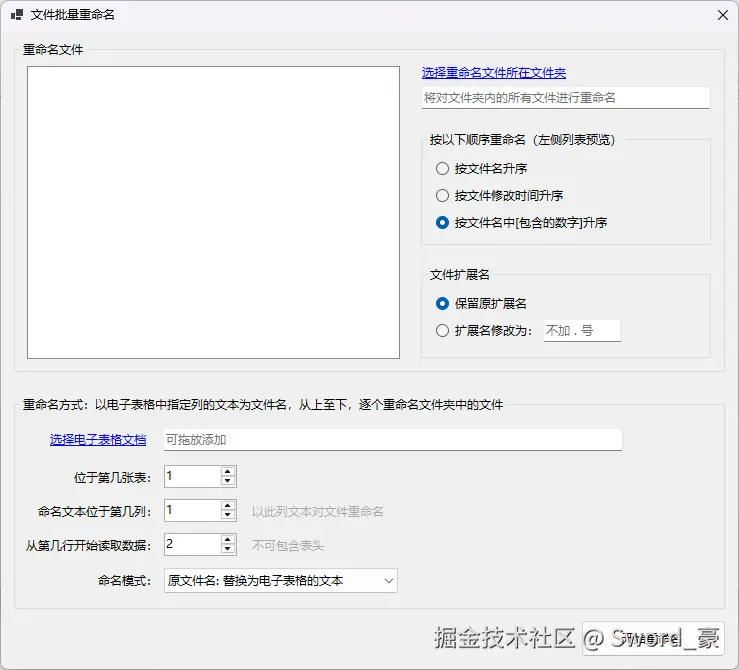This screenshot has width=739, height=670.
Task: Click the app icon in the title bar
Action: pyautogui.click(x=16, y=15)
